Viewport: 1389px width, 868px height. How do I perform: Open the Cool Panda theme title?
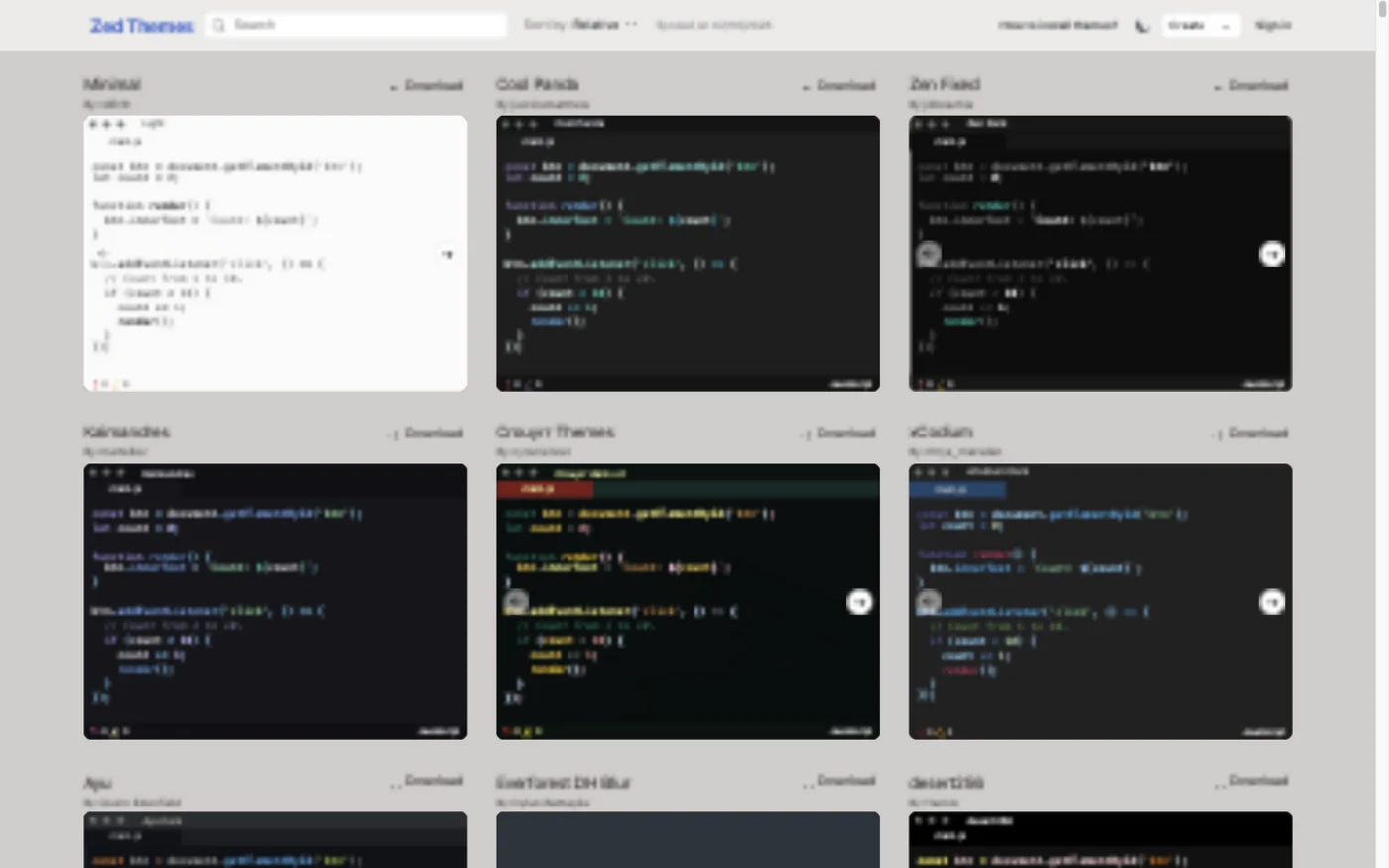538,84
